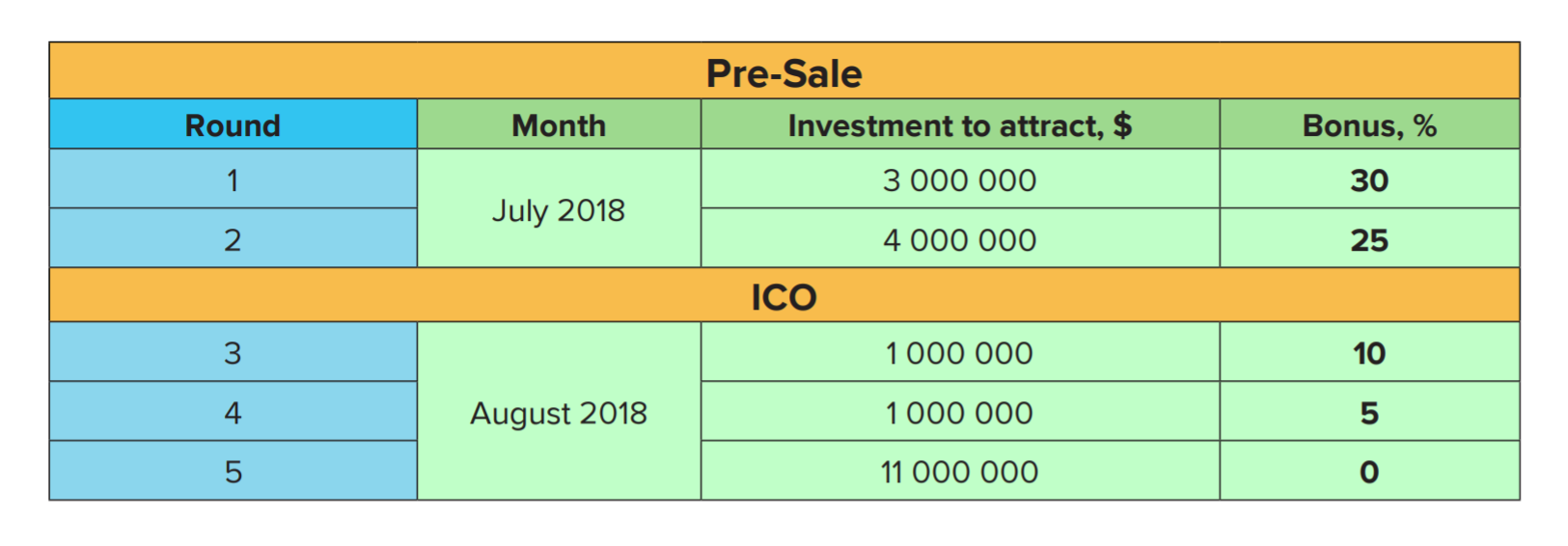This screenshot has height=546, width=1568.
Task: Click the Round 3 cell
Action: [234, 352]
